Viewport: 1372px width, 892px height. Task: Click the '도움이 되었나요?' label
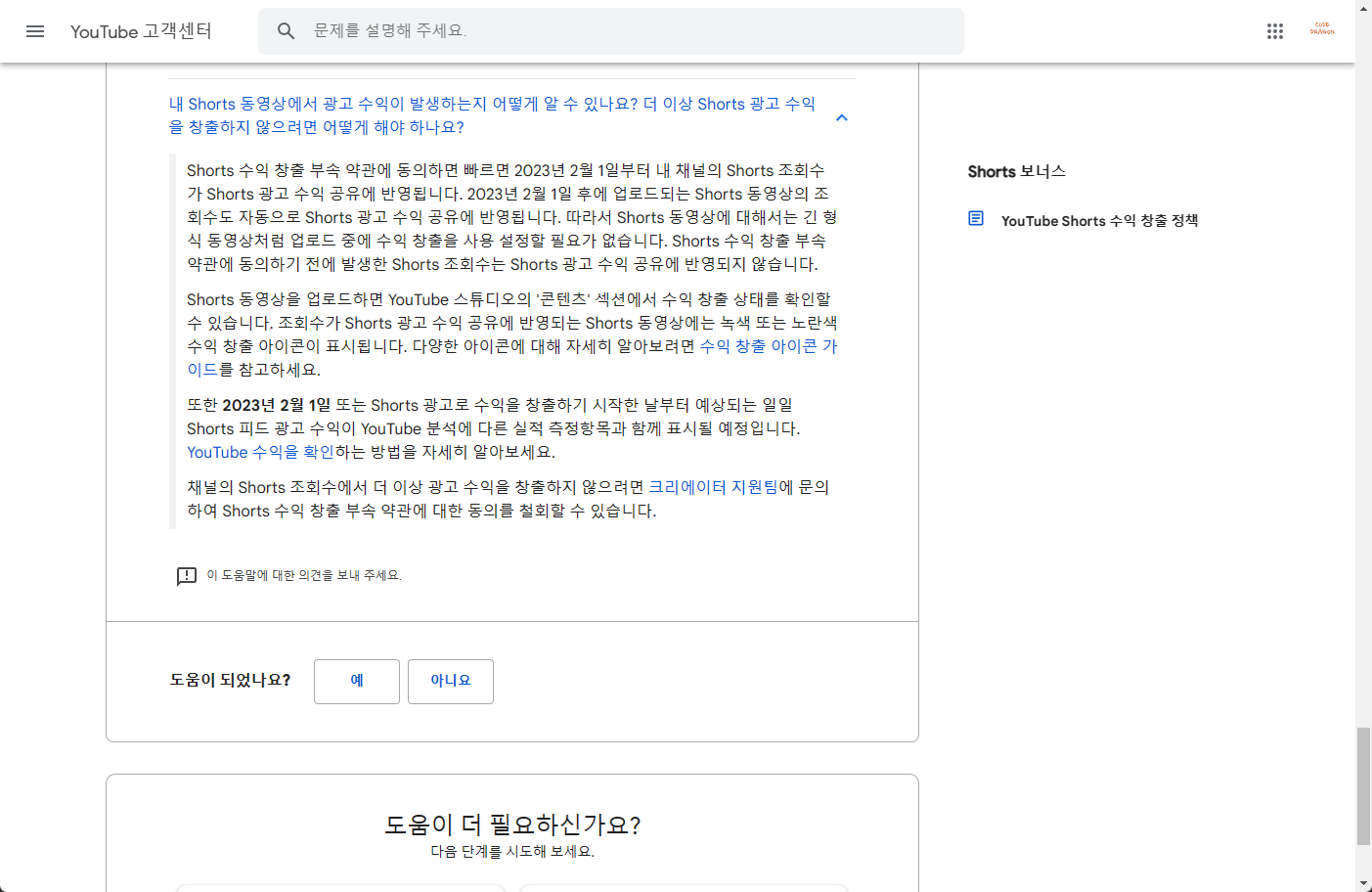pyautogui.click(x=230, y=680)
